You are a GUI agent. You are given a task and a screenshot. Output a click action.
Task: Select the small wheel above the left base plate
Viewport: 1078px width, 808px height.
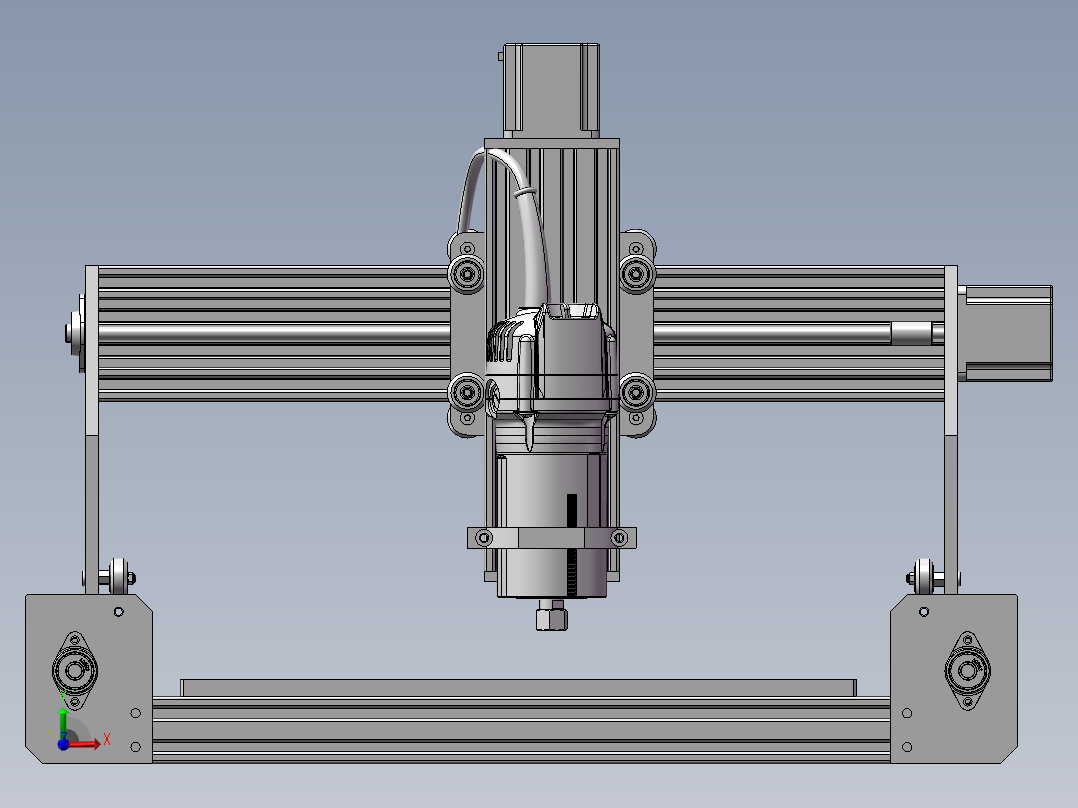(x=119, y=577)
